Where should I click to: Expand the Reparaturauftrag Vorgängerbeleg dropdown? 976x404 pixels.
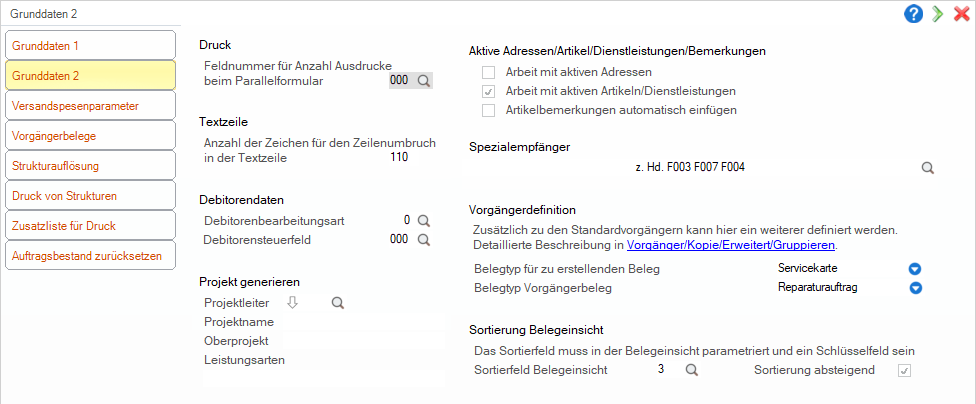coord(914,288)
